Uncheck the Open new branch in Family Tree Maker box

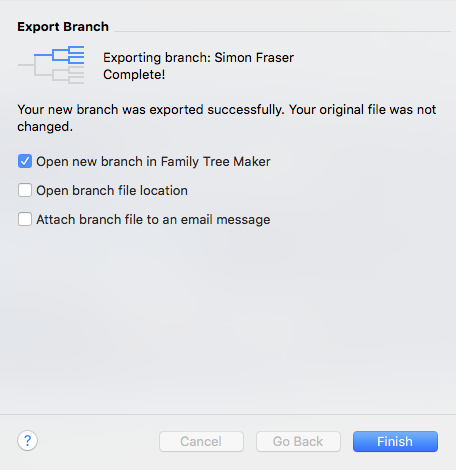[25, 161]
